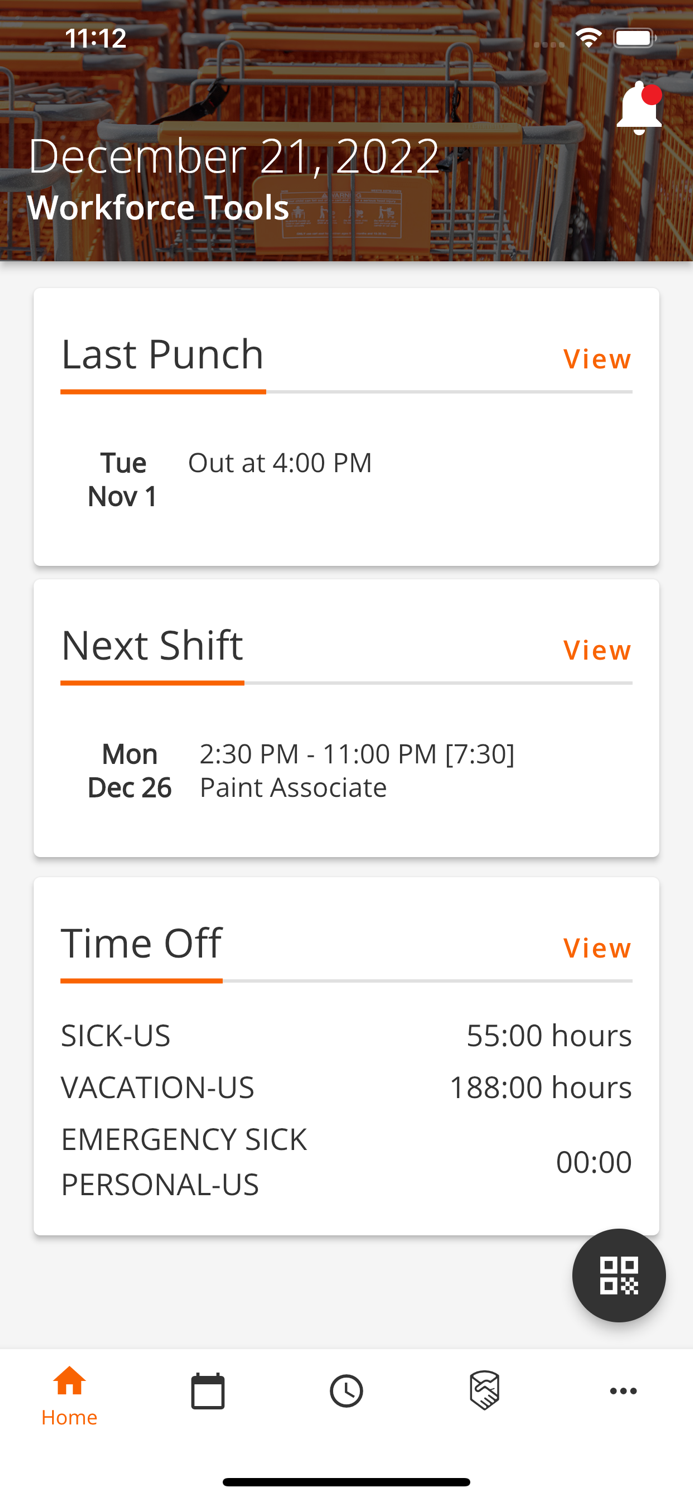Tap the Mon Dec 26 Paint Associate shift

(x=300, y=768)
